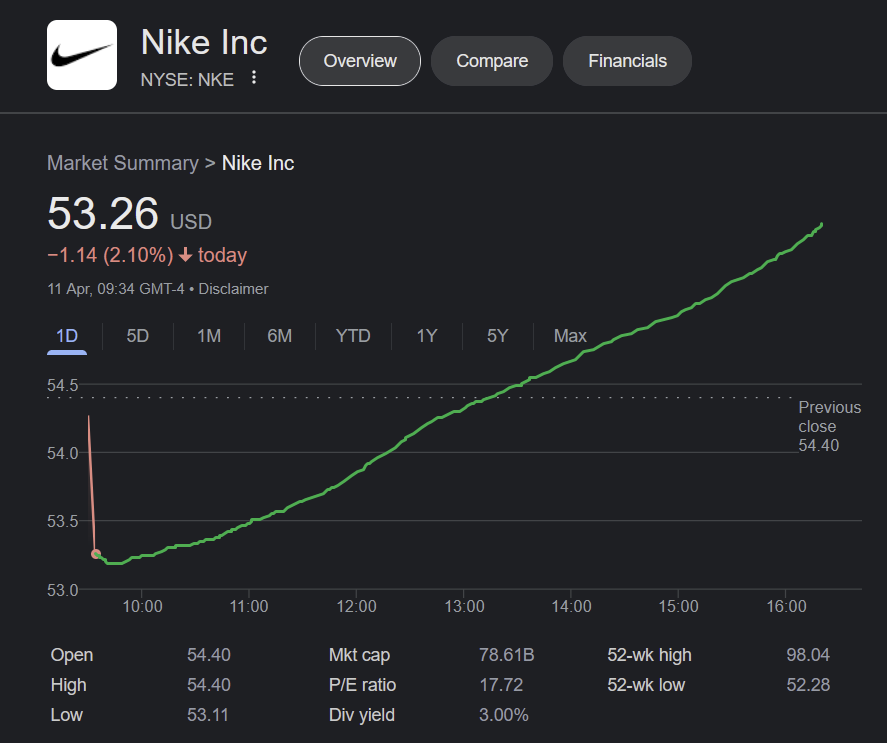Click the 11 Apr, 09:34 GMT-4 timestamp
Screen dimensions: 887x743
(x=116, y=289)
